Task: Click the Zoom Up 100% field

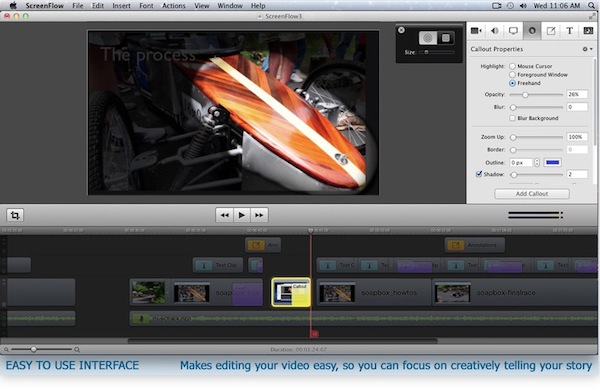Action: click(577, 137)
